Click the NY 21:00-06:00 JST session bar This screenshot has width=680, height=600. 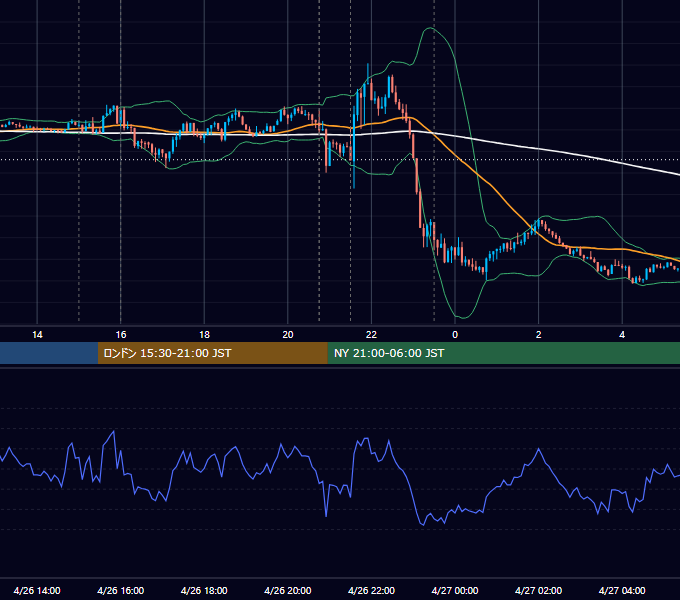tap(503, 353)
